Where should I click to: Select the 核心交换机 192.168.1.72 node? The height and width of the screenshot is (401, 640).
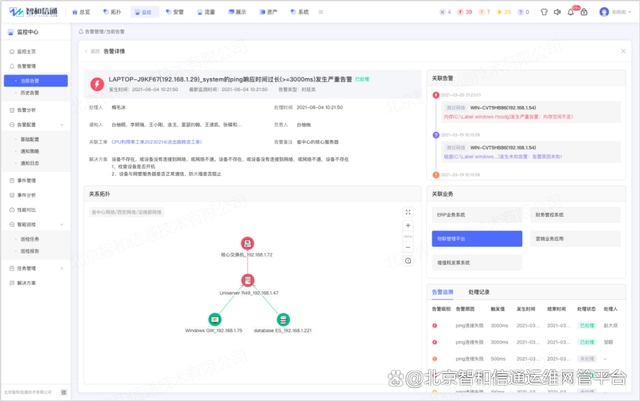click(247, 244)
